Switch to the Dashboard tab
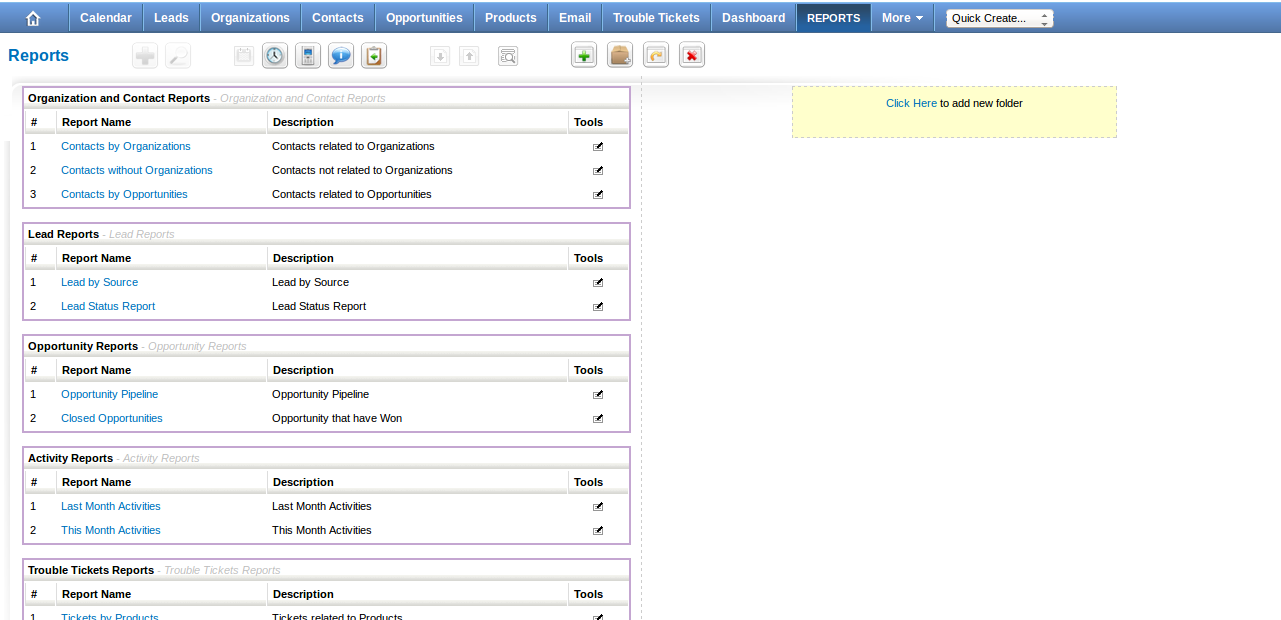This screenshot has height=620, width=1281. (753, 18)
